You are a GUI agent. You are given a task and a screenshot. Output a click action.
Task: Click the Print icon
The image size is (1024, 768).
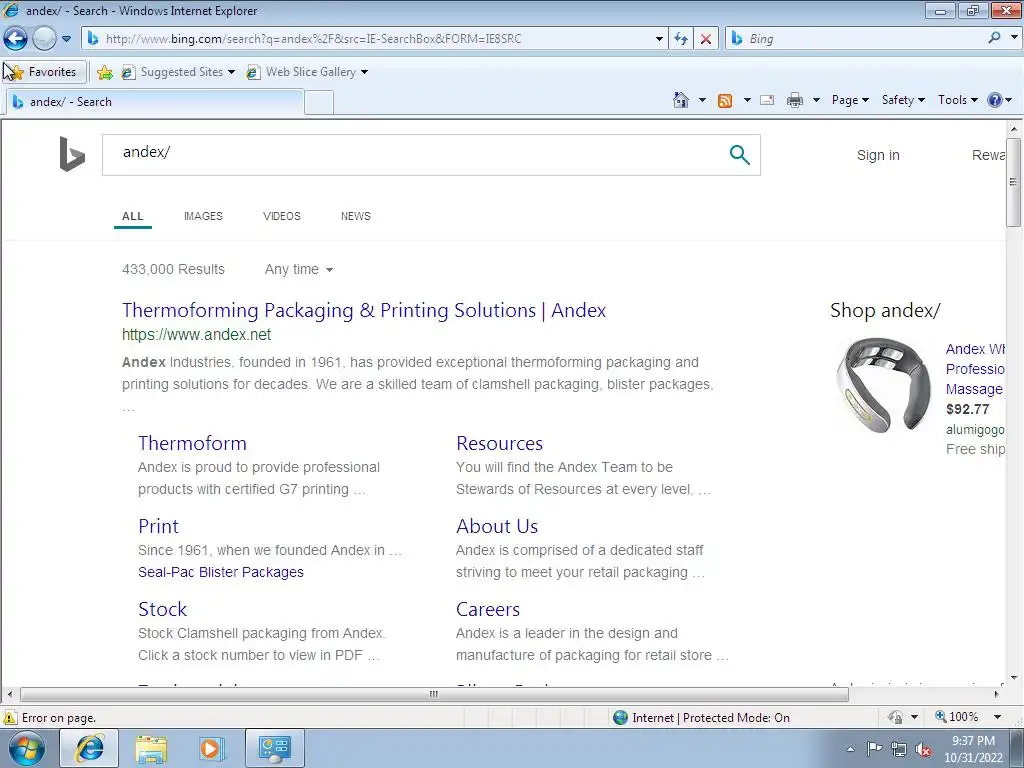(x=795, y=100)
